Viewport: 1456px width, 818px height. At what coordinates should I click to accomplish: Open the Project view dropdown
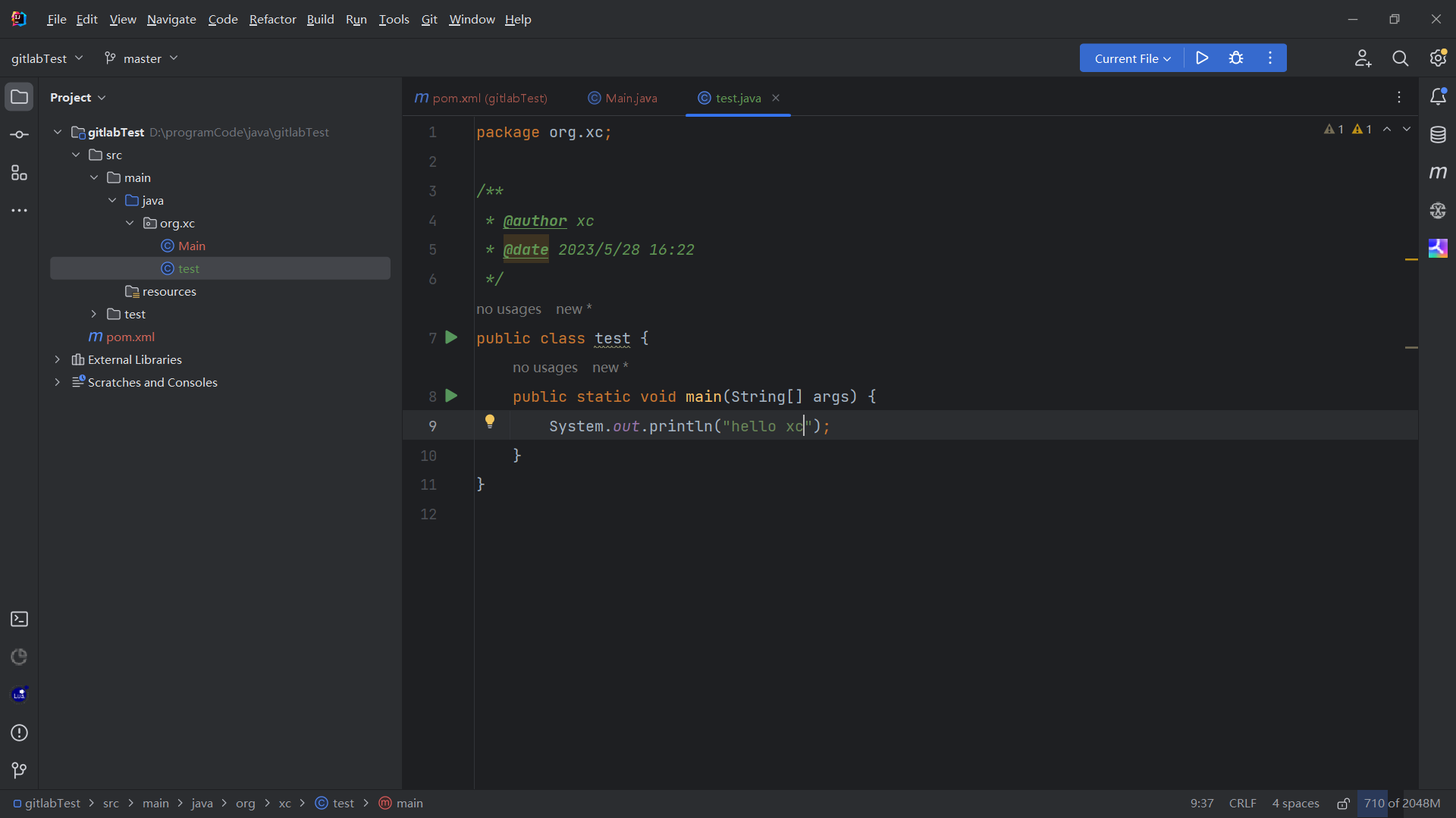(78, 98)
